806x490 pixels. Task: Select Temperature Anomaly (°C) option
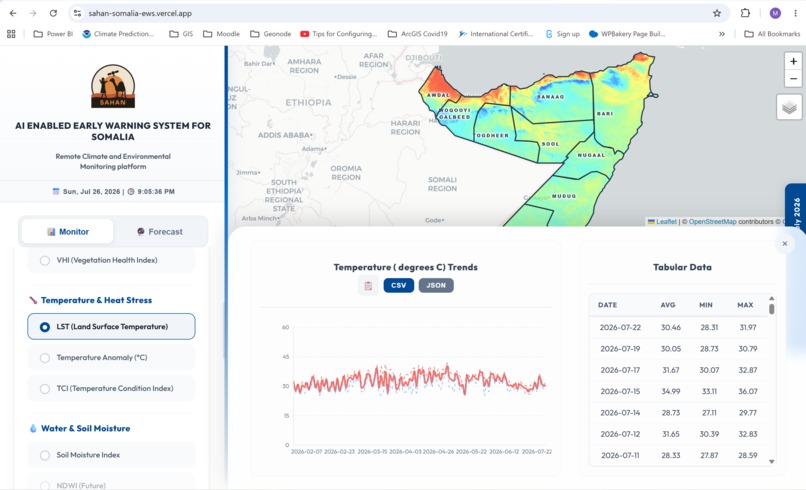(x=112, y=357)
